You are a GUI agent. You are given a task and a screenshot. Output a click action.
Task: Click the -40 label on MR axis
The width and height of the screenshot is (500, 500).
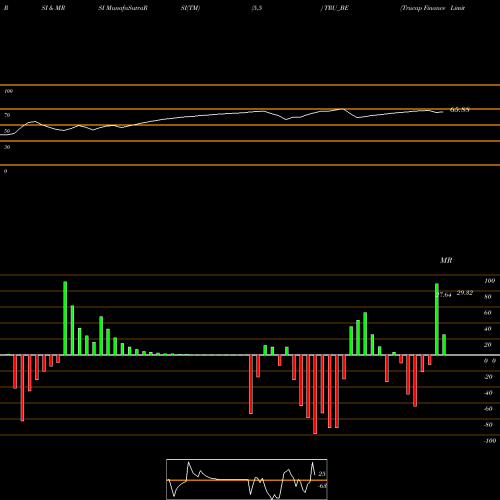(x=488, y=393)
